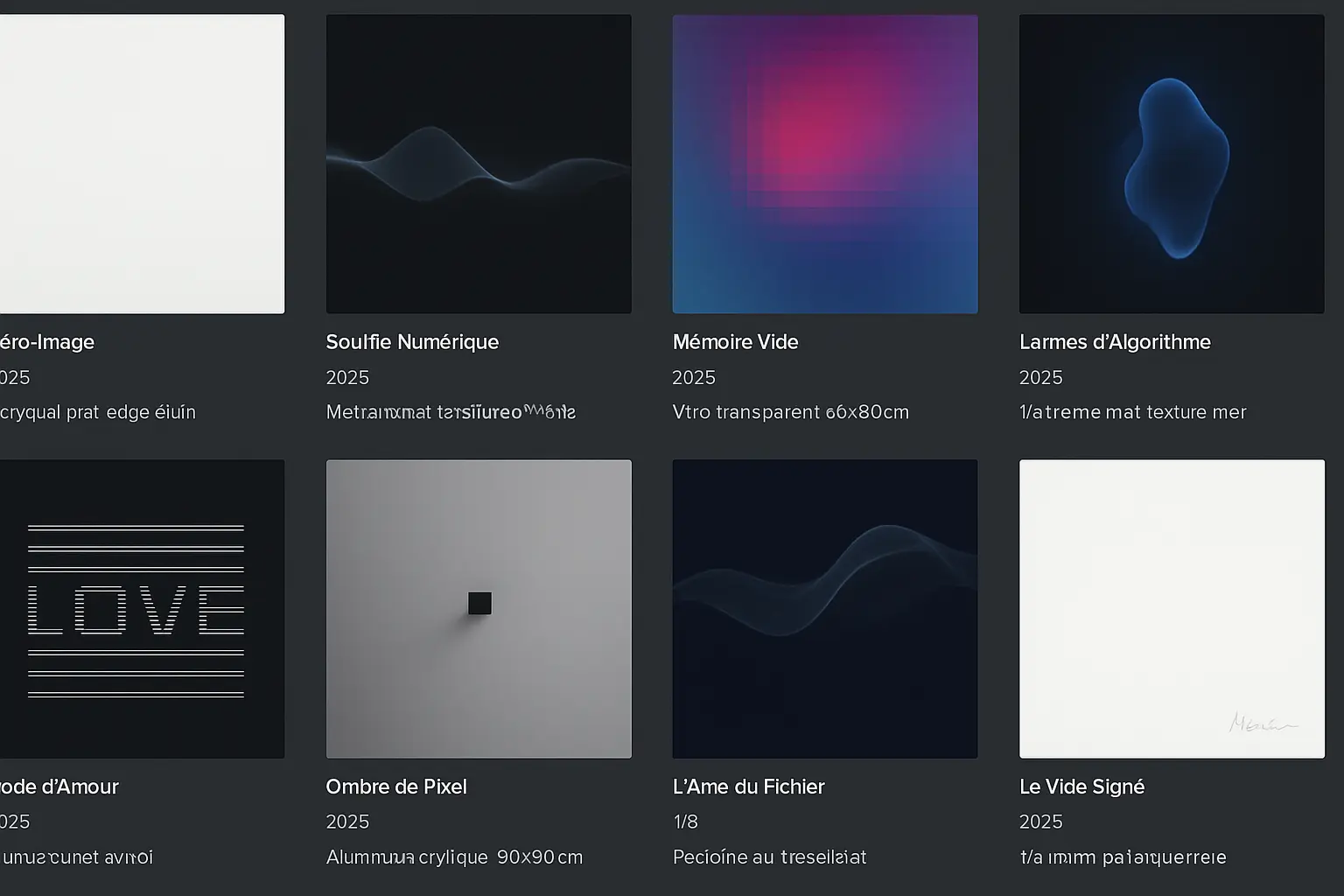This screenshot has height=896, width=1344.
Task: Open L'Ame du Fichier dark wave image
Action: point(825,609)
